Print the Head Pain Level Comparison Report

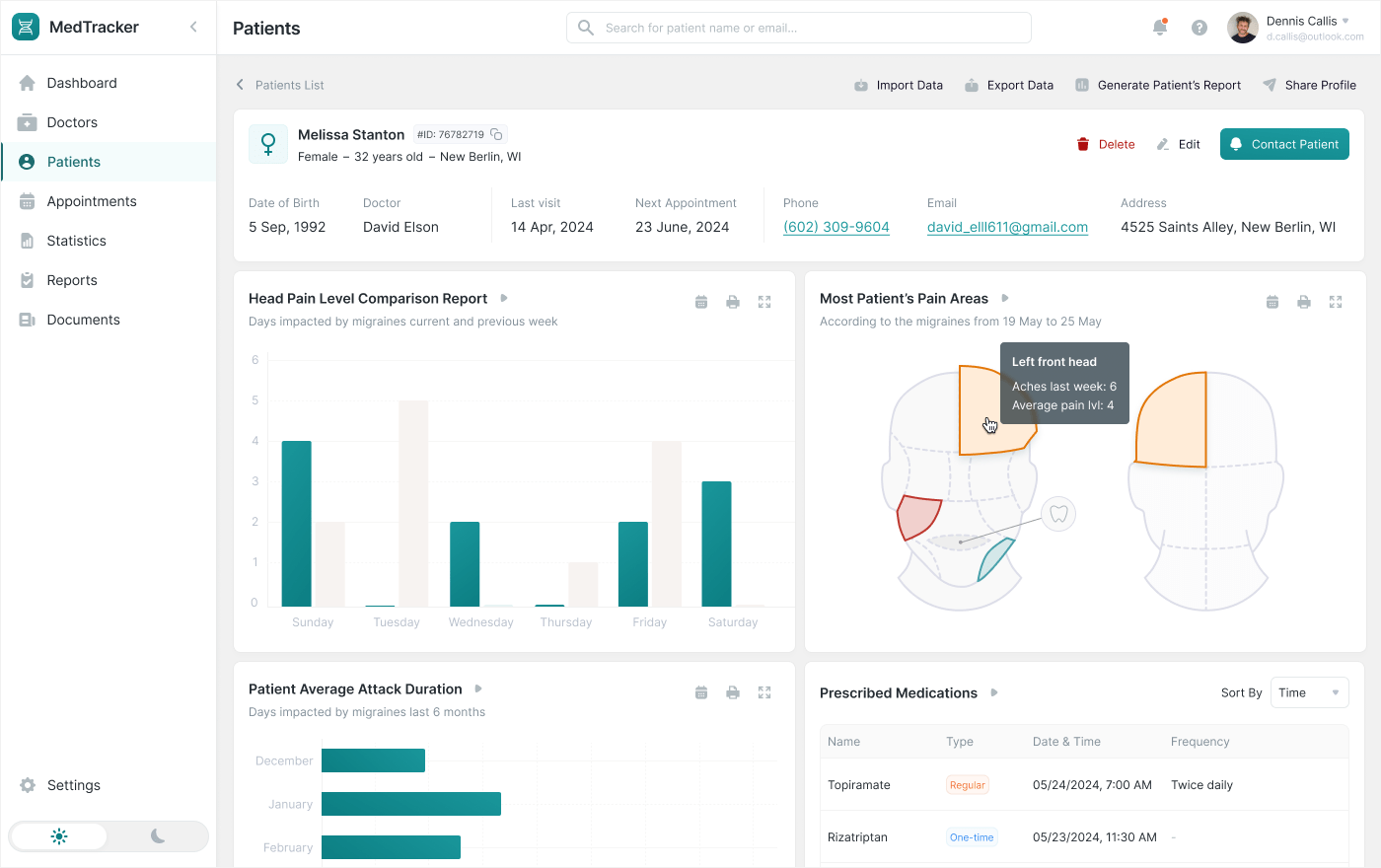(733, 301)
